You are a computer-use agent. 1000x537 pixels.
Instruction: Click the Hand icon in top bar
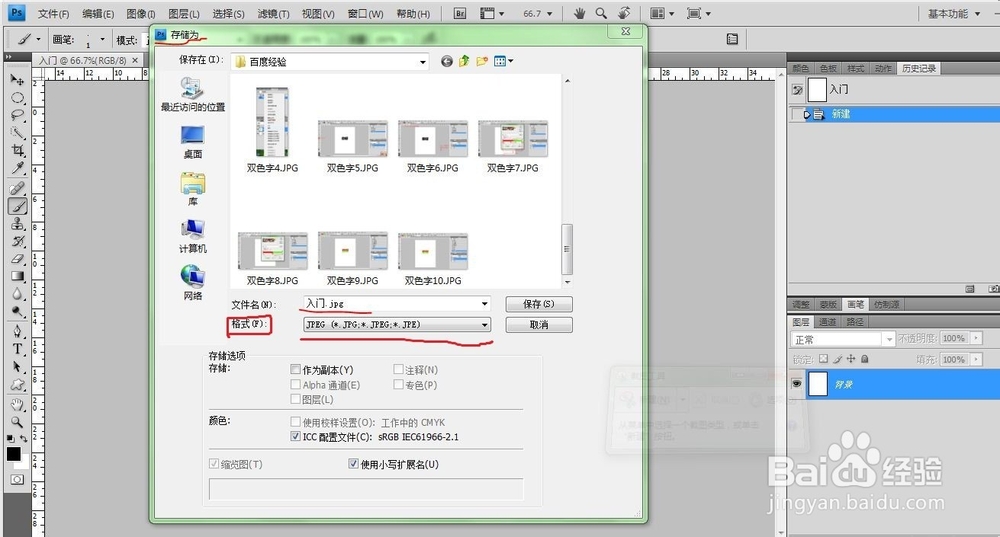(579, 13)
